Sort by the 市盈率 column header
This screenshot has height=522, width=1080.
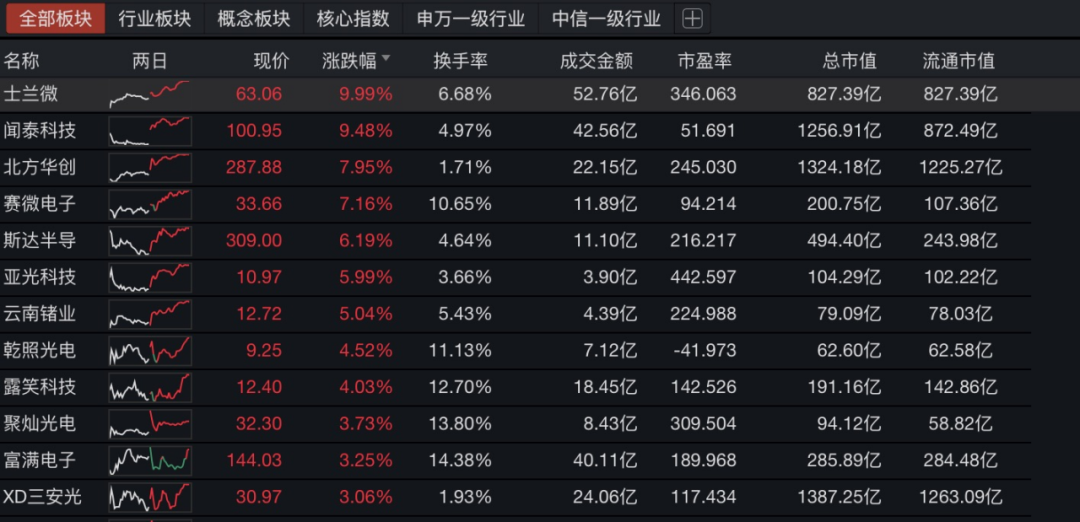click(705, 60)
